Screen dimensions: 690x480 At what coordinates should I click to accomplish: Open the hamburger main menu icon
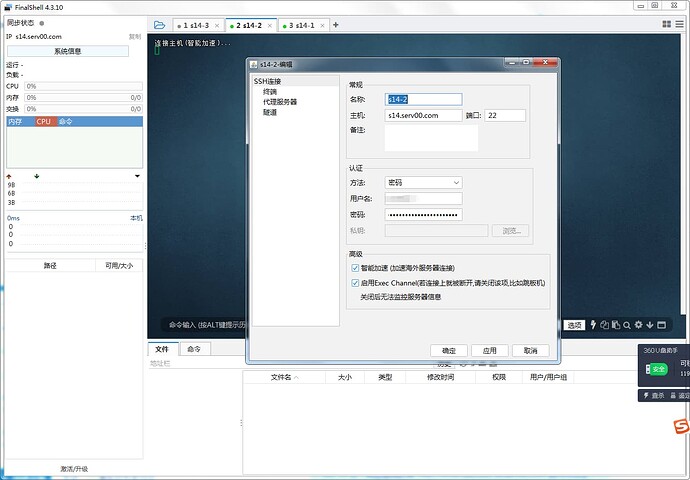[680, 24]
